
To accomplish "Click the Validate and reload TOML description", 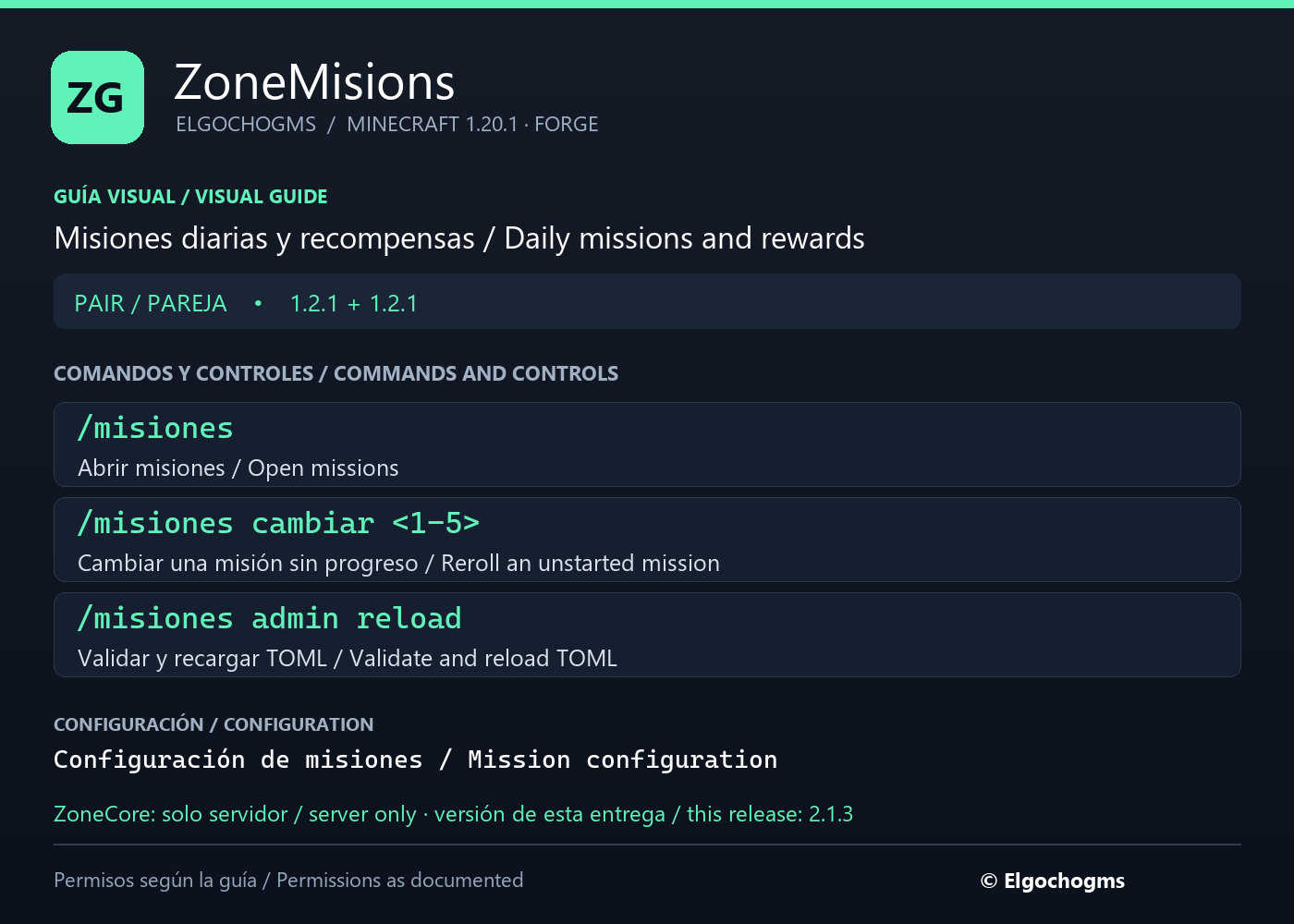I will [348, 659].
